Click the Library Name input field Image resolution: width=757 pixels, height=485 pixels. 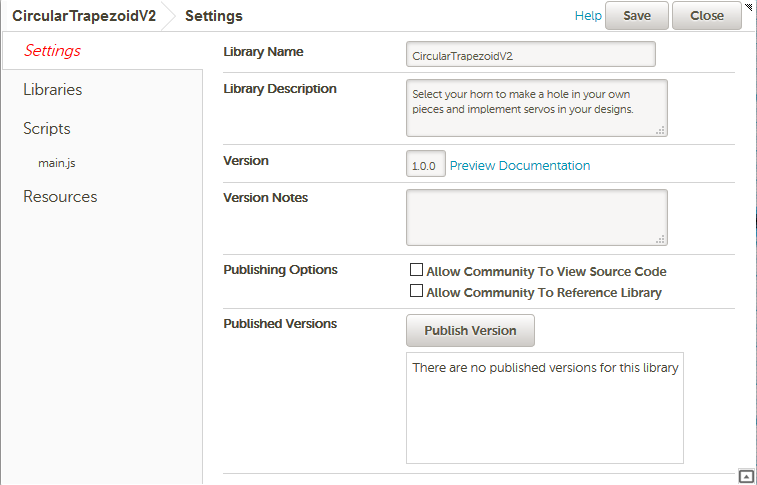pyautogui.click(x=531, y=54)
